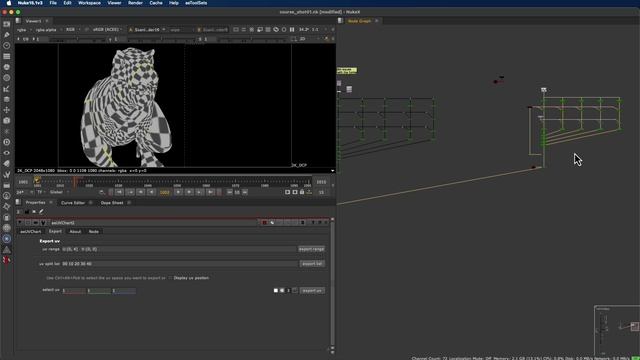Jump to the last frame button
The image size is (640, 360).
(x=210, y=192)
